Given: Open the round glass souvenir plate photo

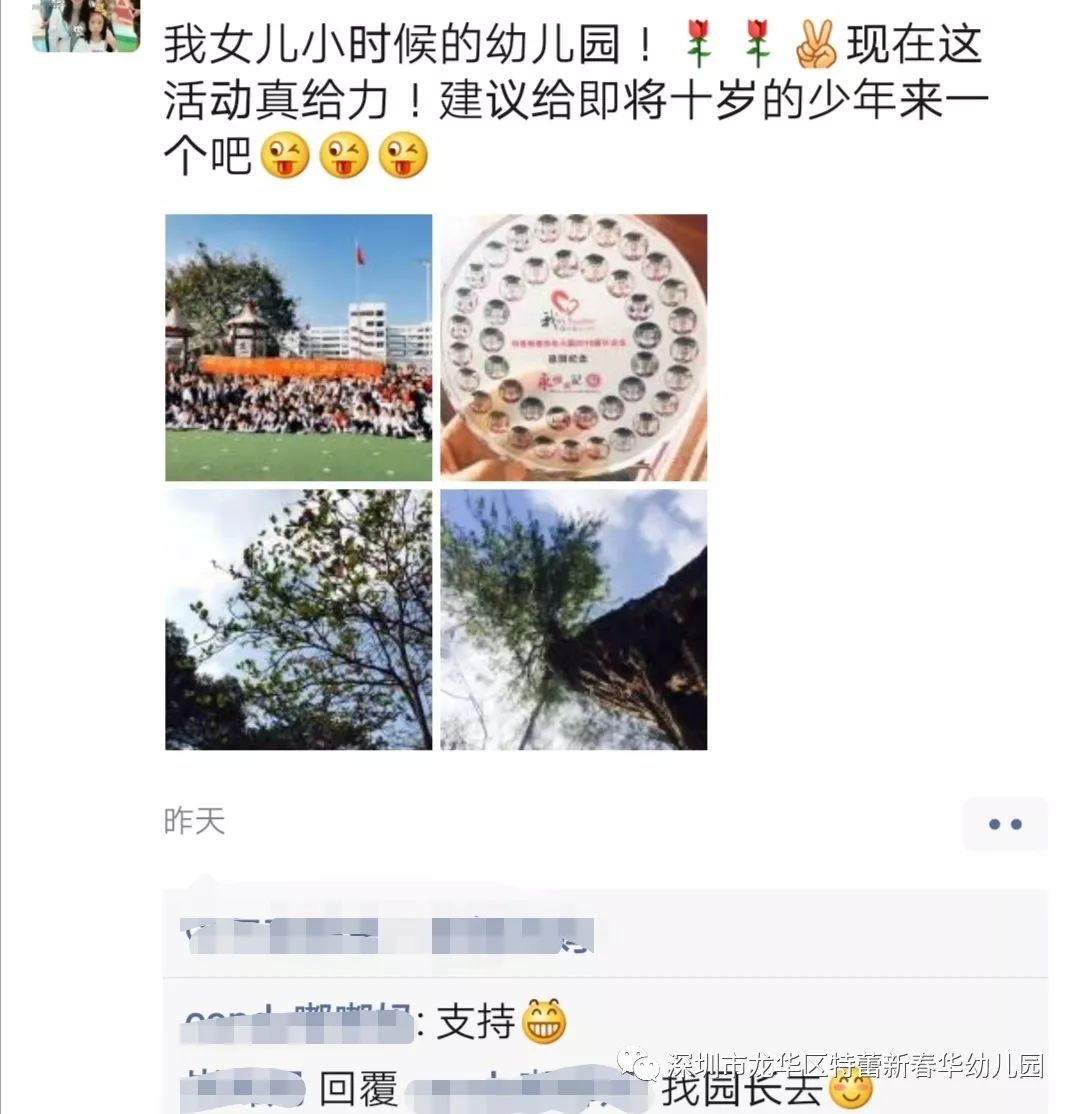Looking at the screenshot, I should pos(573,347).
